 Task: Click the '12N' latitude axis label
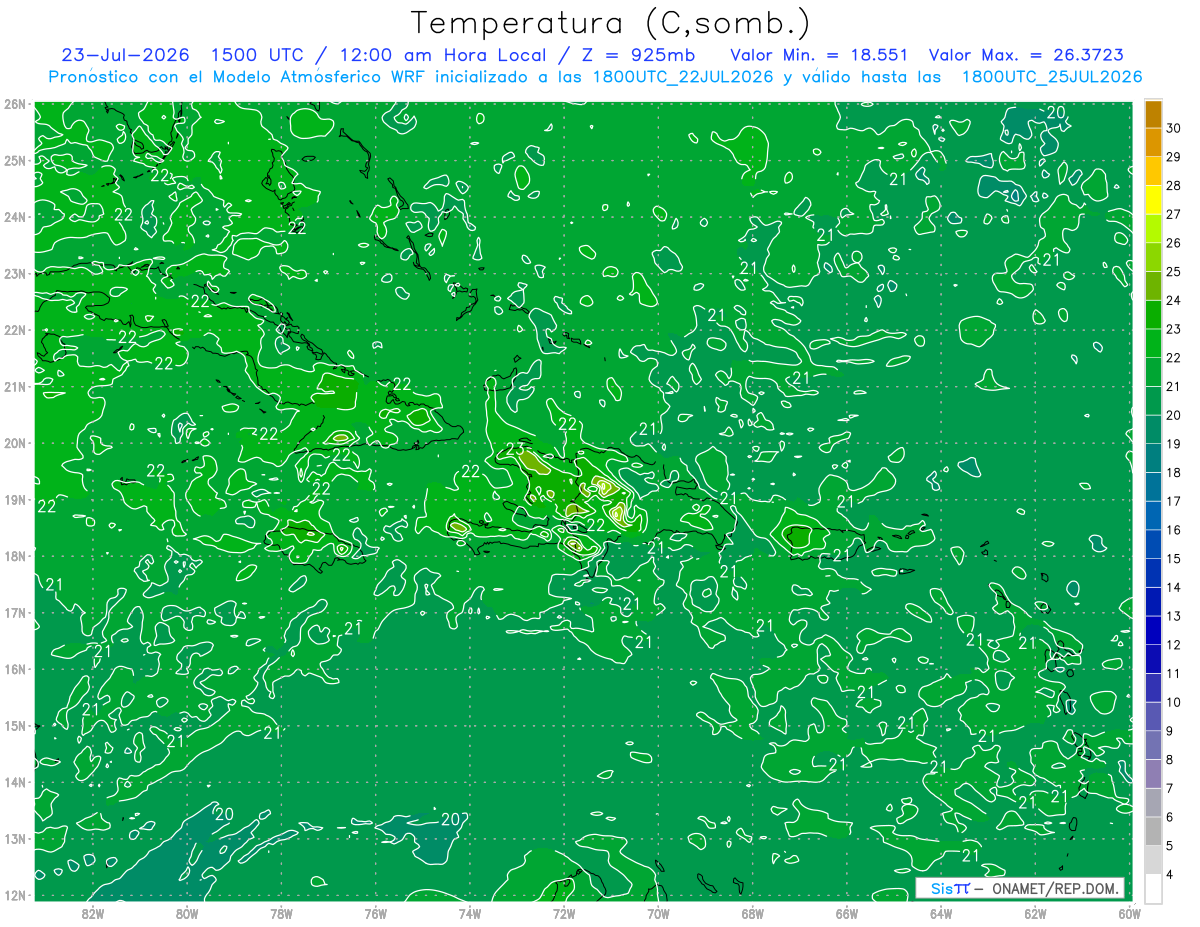tap(15, 895)
